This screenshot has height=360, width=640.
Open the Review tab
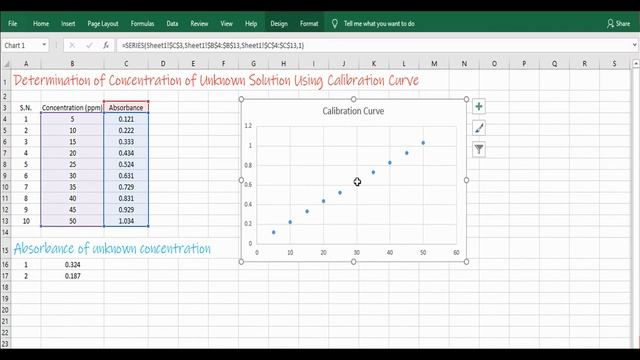[199, 24]
